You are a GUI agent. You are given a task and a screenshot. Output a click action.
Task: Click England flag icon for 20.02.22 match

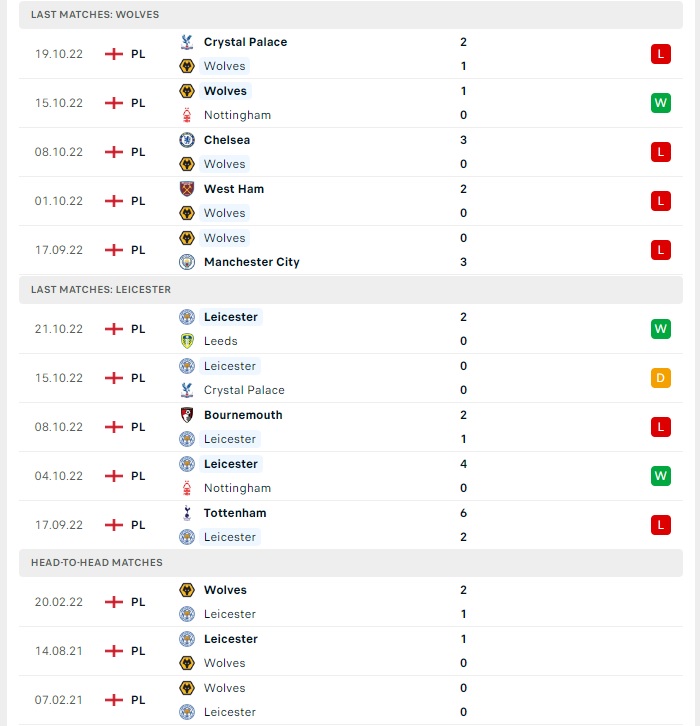tap(114, 602)
